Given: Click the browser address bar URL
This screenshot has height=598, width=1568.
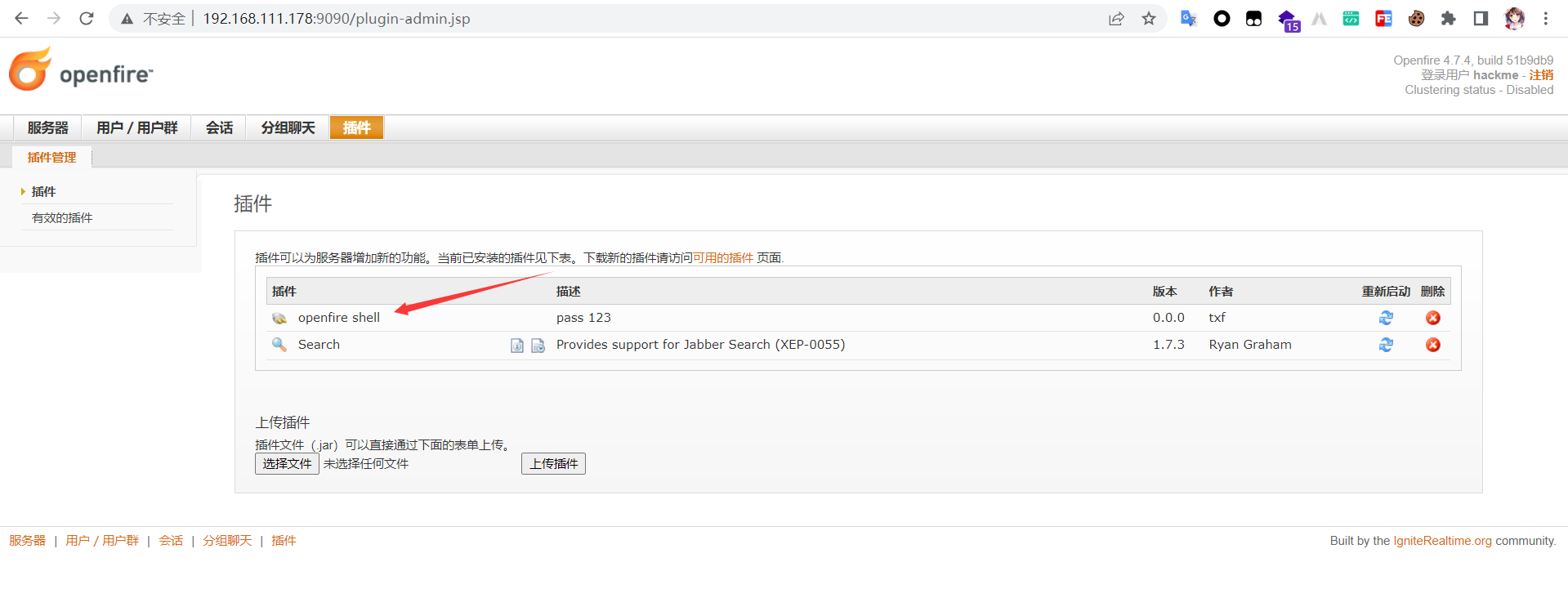Looking at the screenshot, I should [337, 18].
